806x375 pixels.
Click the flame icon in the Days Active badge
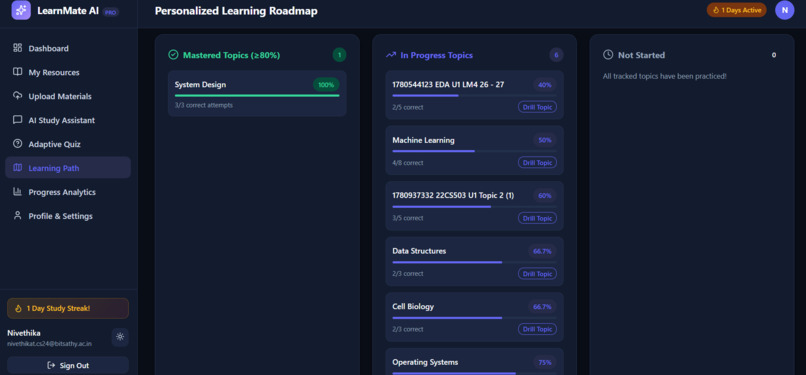click(x=716, y=10)
